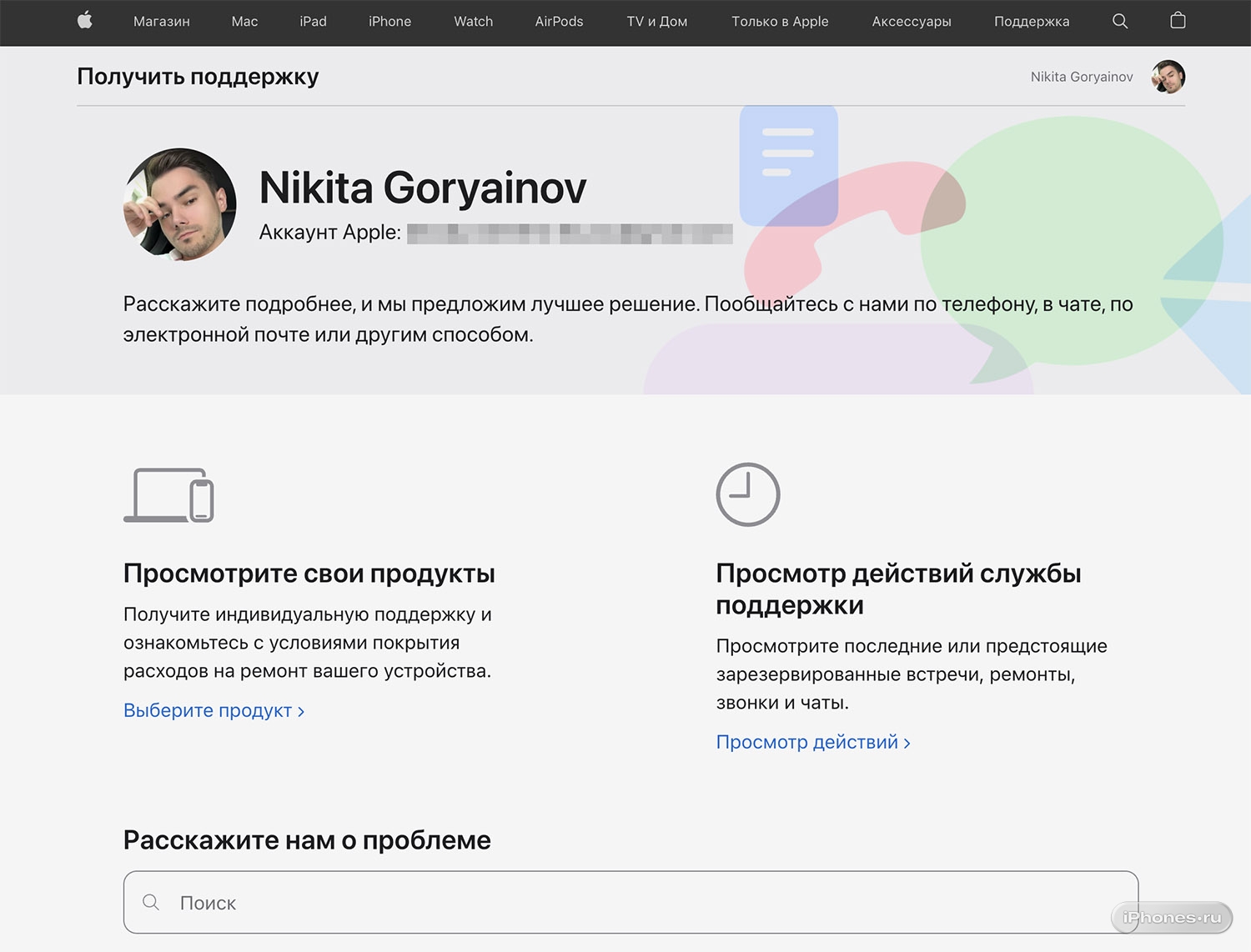Click the large Nikita Goryainov profile photo

(x=179, y=204)
